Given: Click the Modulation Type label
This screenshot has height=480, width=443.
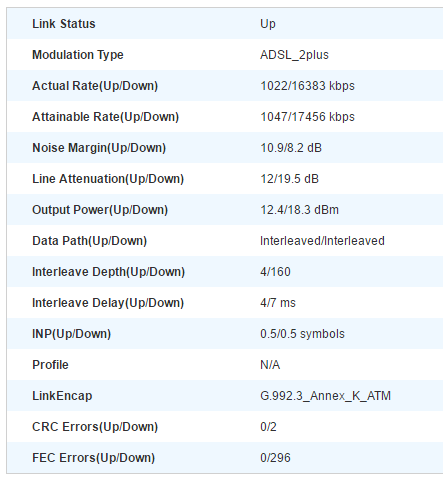Looking at the screenshot, I should [78, 55].
